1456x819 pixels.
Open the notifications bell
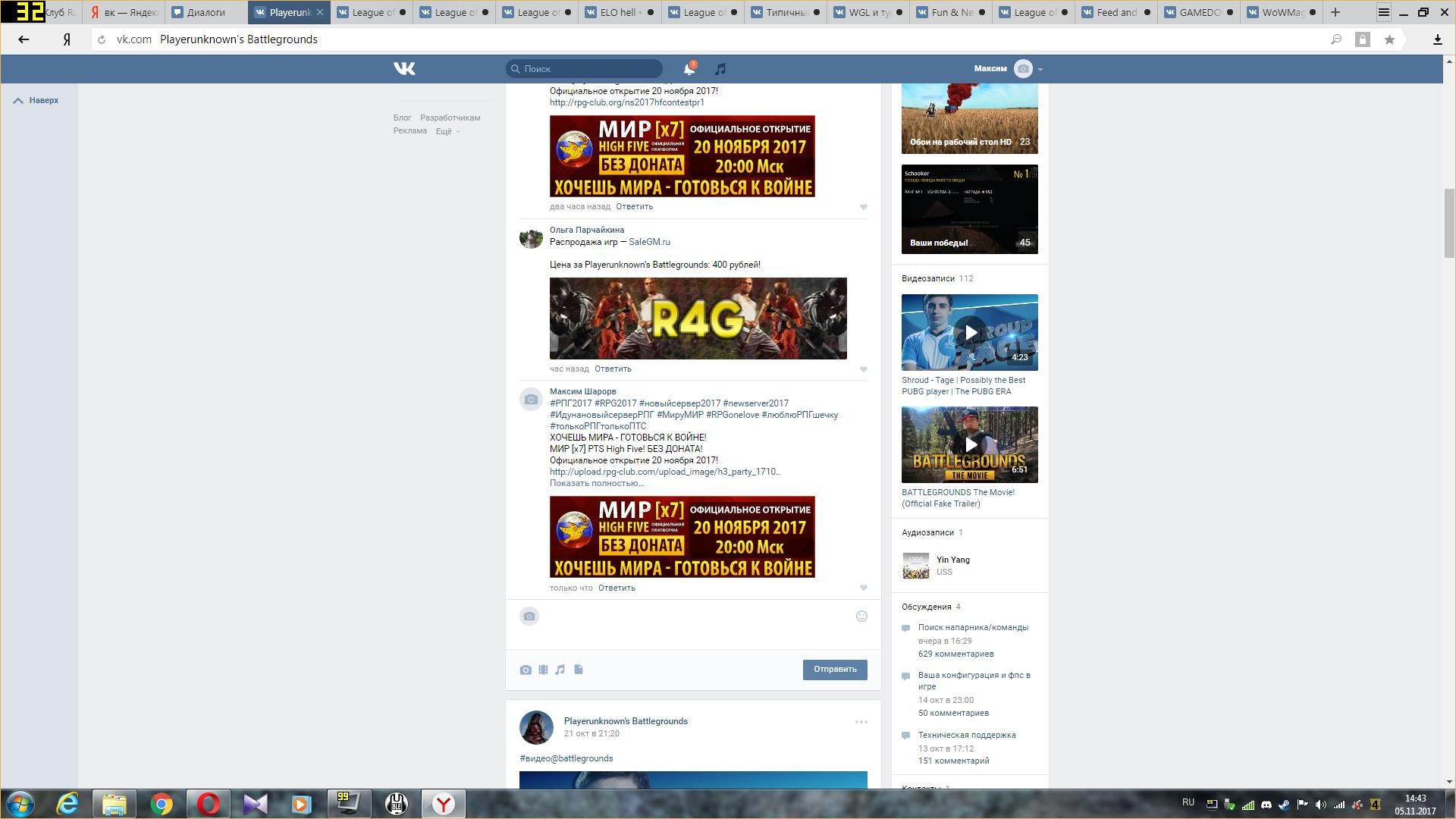pyautogui.click(x=689, y=69)
